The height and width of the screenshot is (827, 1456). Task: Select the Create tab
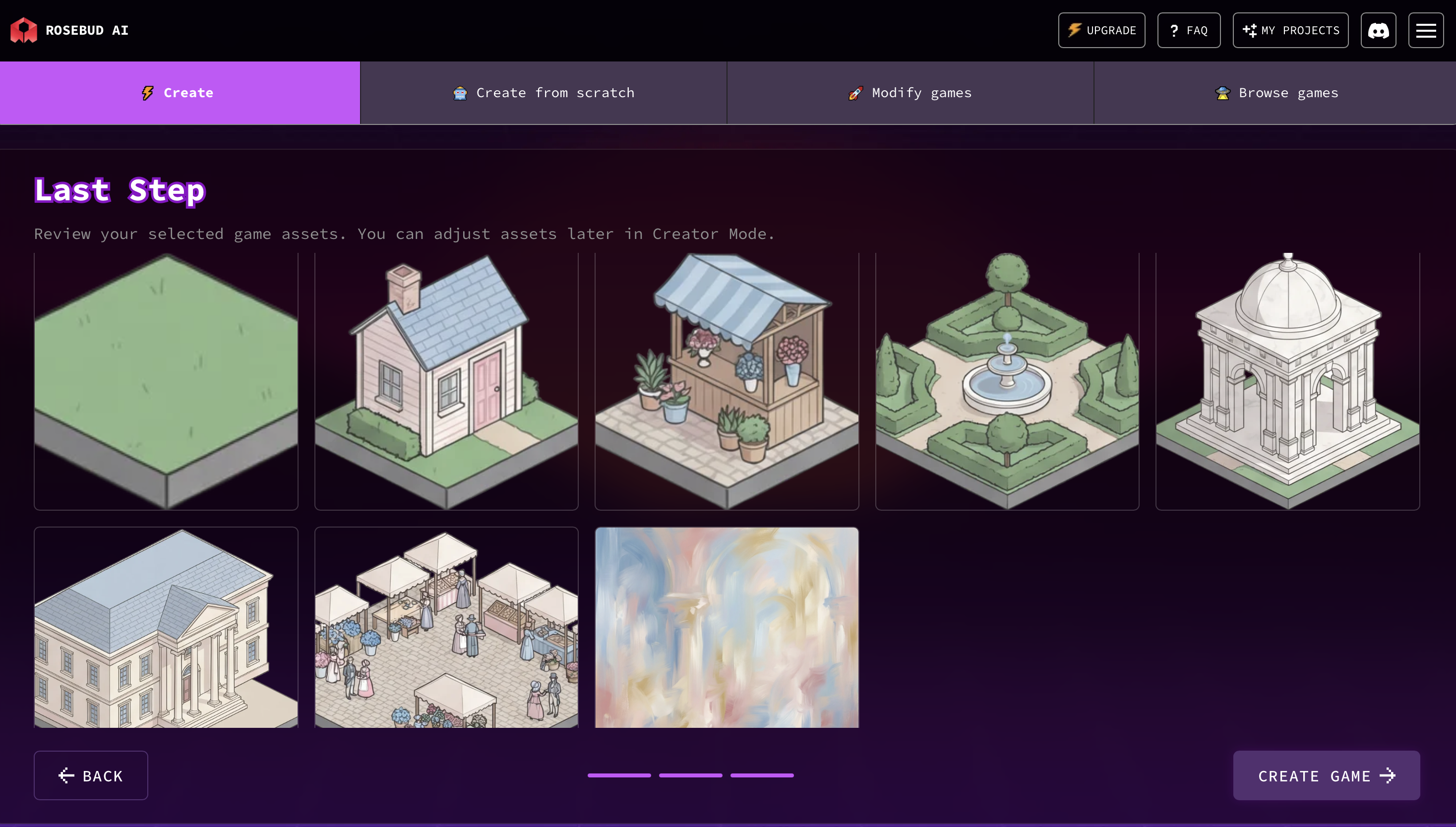pyautogui.click(x=180, y=93)
